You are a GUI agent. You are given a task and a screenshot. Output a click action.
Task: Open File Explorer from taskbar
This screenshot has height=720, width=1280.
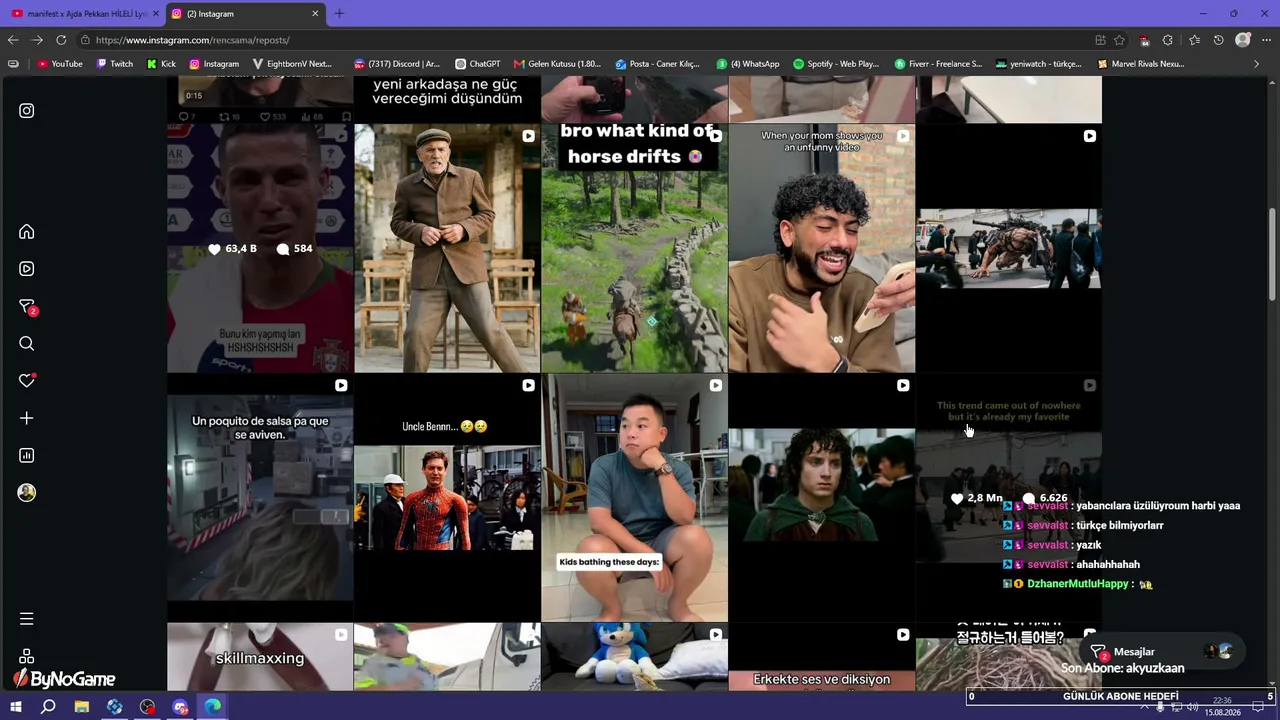point(82,707)
